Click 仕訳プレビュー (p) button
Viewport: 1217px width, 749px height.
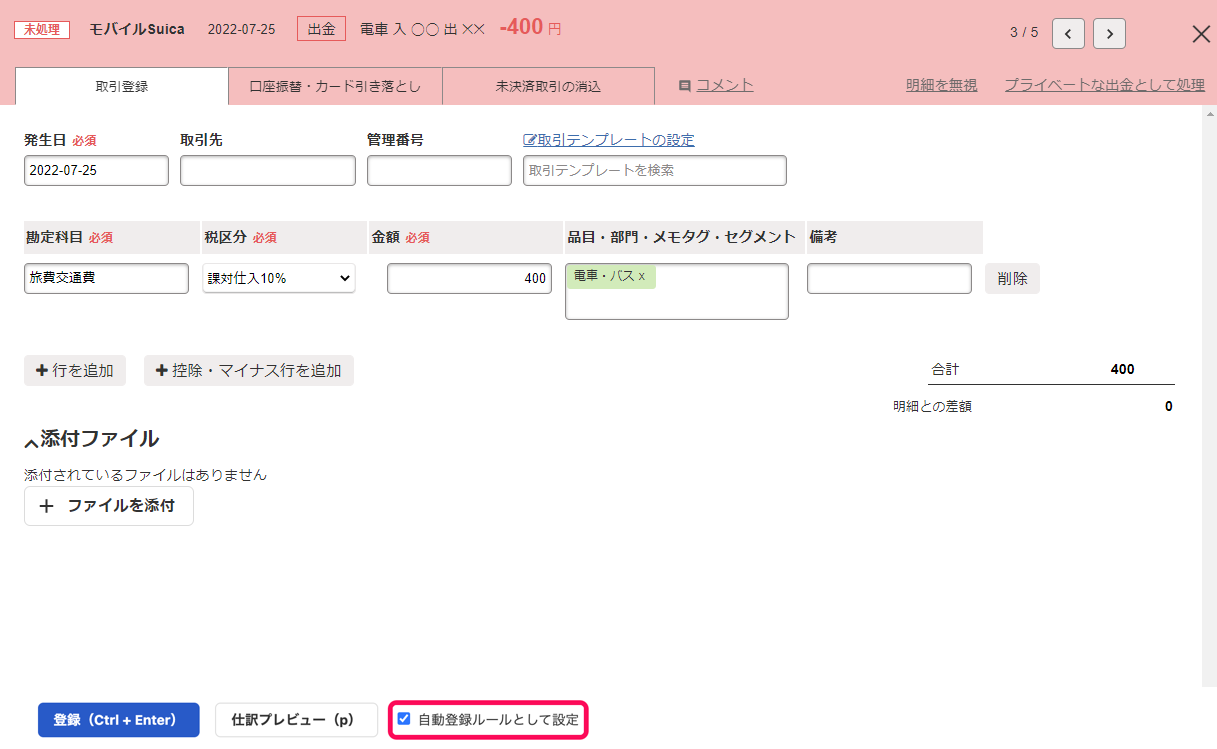[296, 720]
